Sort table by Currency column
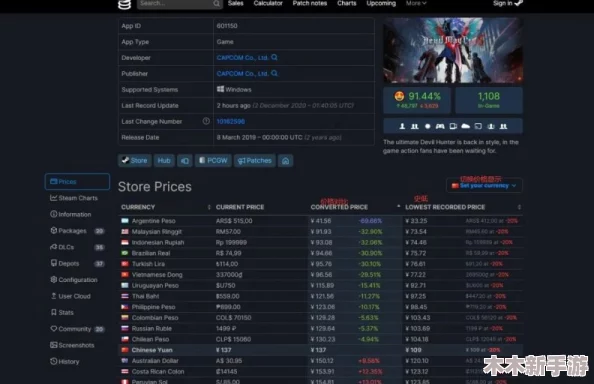This screenshot has width=594, height=384. click(x=165, y=207)
